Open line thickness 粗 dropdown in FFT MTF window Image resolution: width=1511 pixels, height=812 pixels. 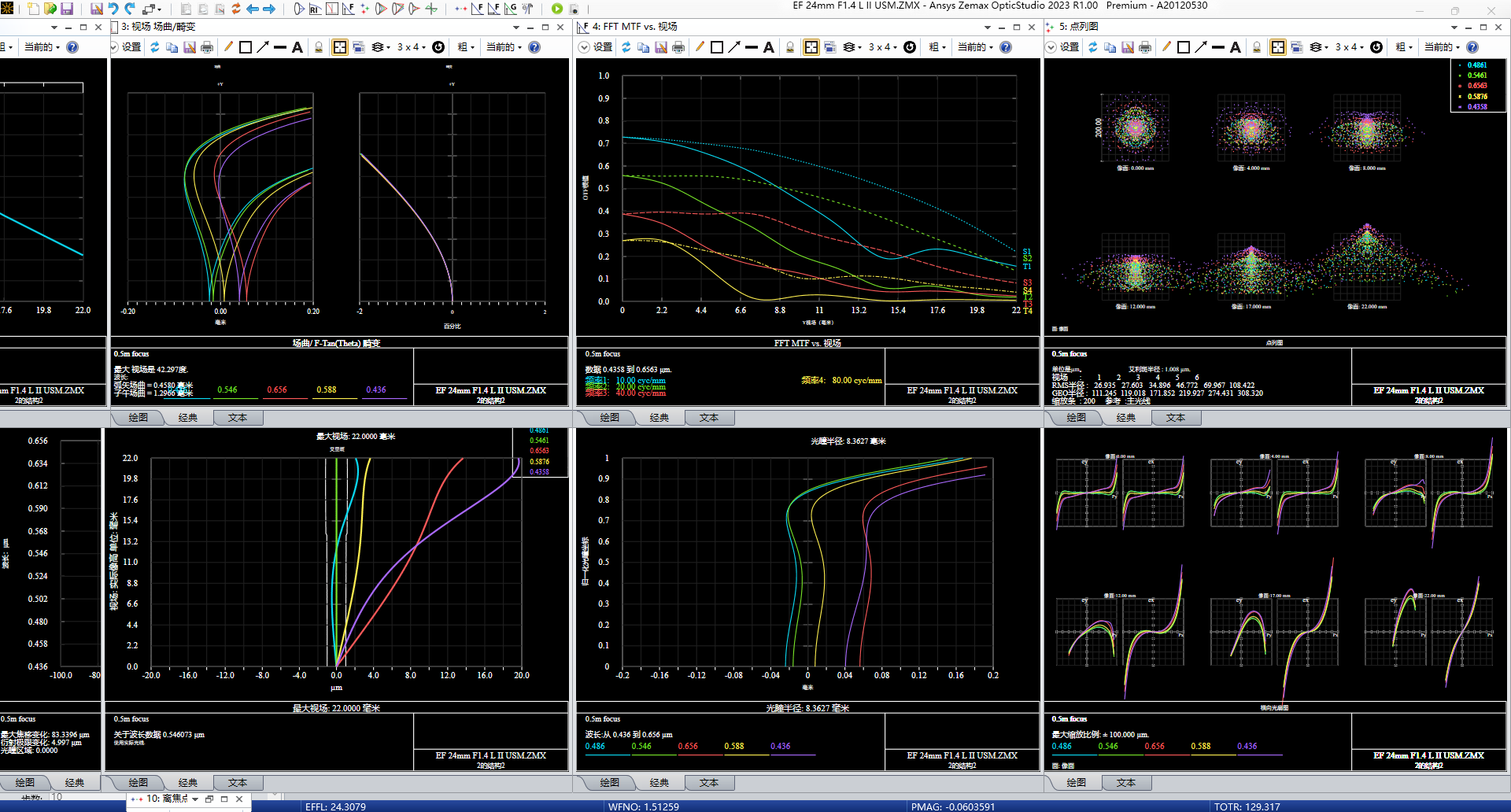[x=937, y=47]
